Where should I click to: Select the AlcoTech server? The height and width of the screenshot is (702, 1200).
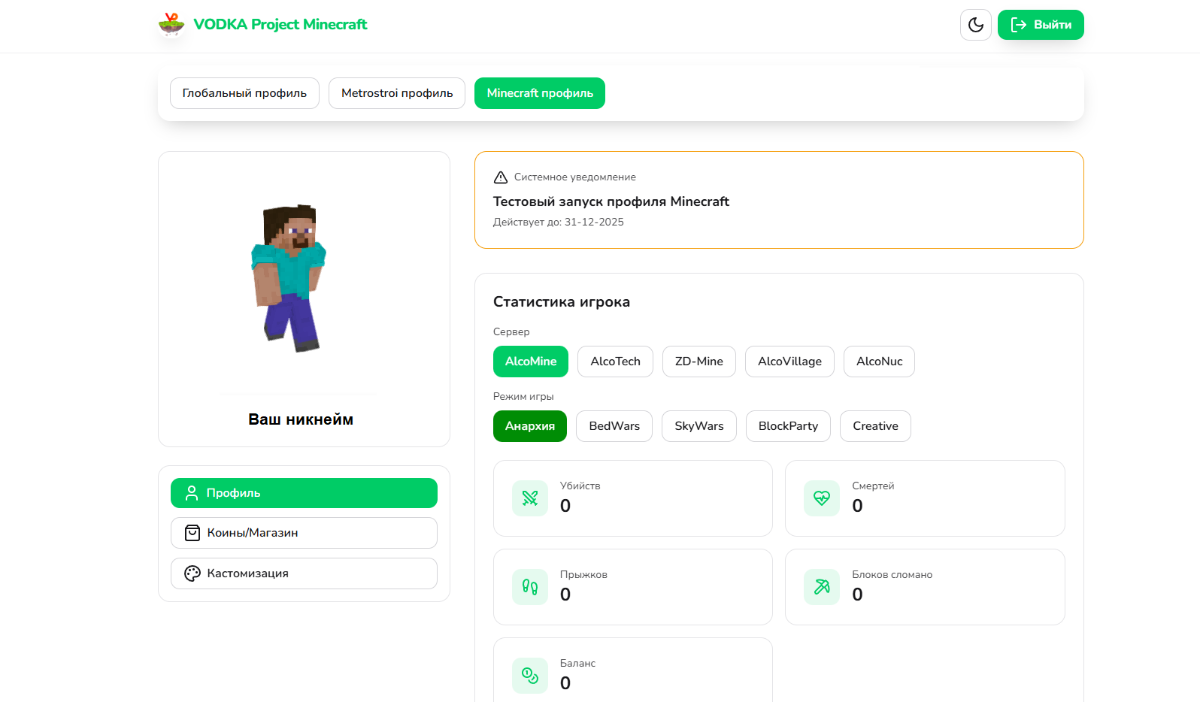(x=615, y=361)
